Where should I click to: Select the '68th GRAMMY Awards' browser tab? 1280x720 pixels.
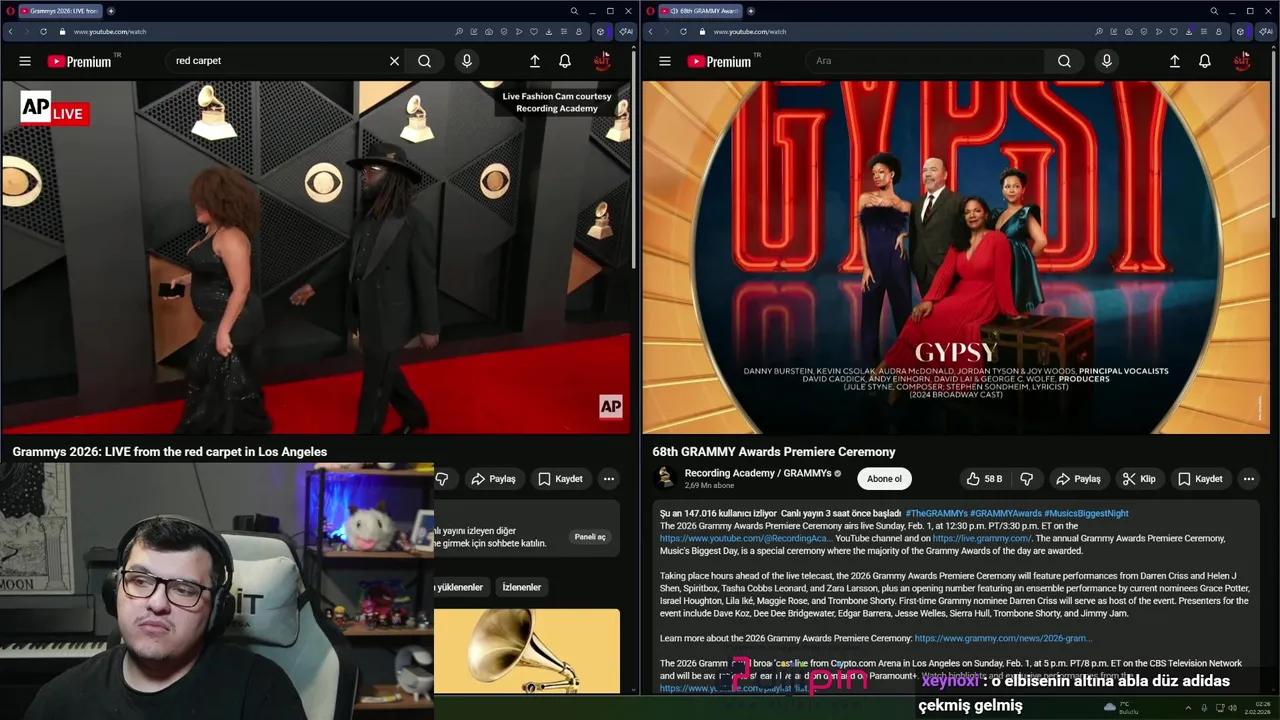pos(700,11)
